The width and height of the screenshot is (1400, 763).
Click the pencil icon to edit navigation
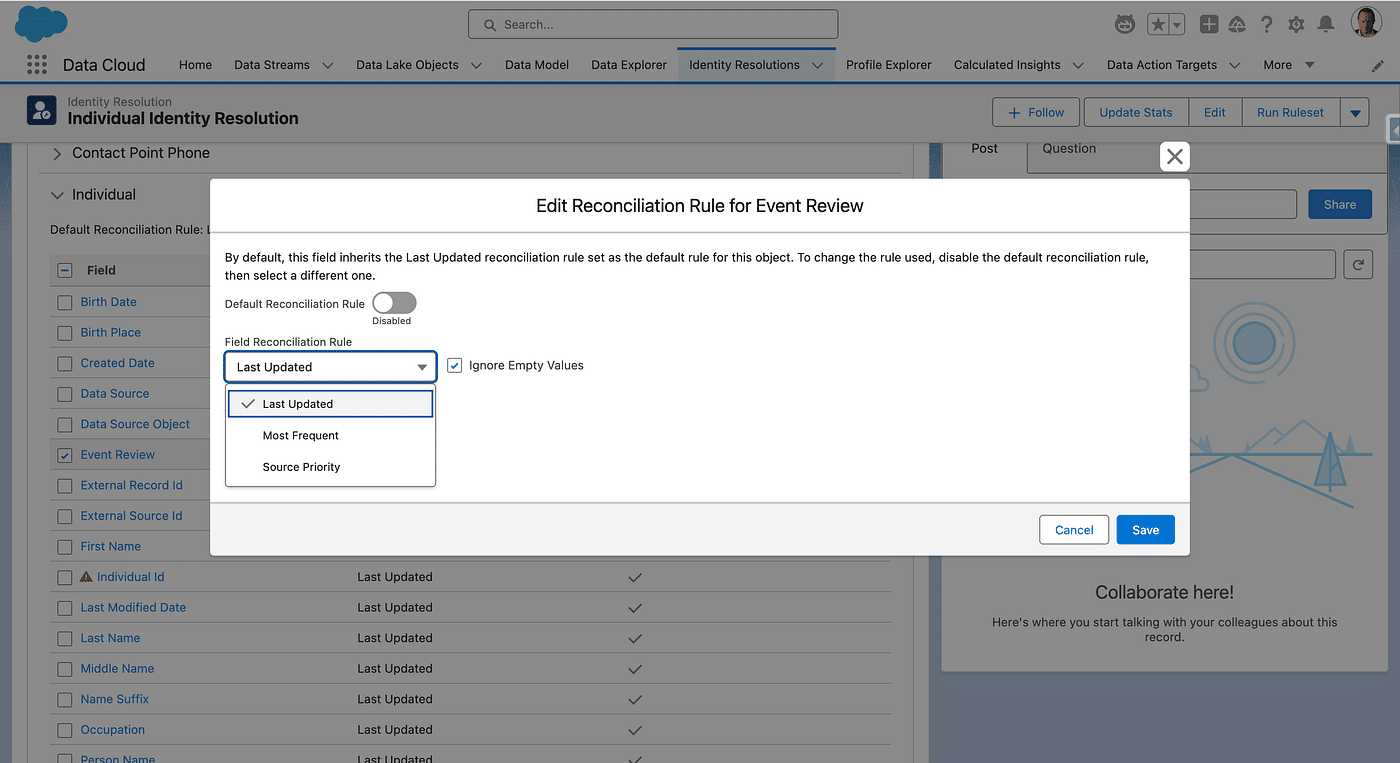pos(1377,66)
